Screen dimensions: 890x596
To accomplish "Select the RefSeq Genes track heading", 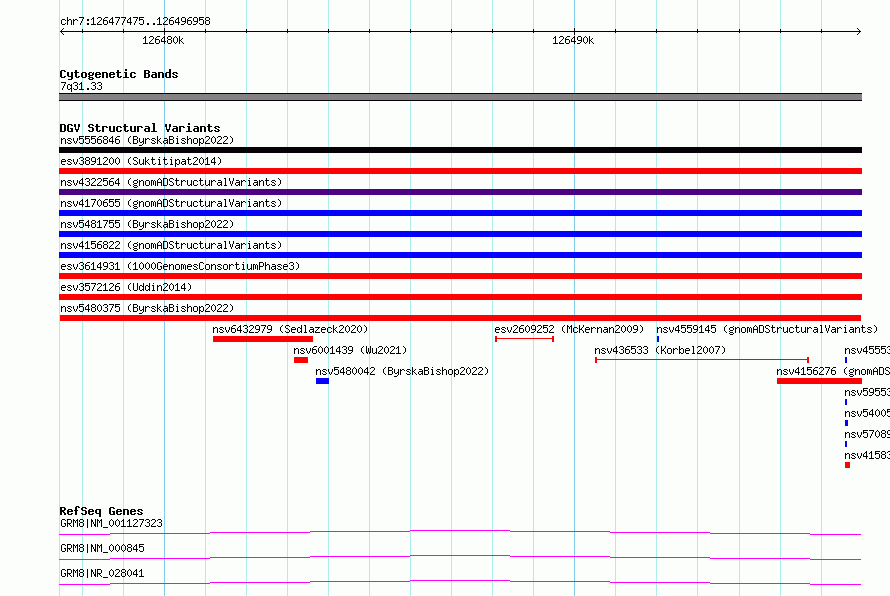I will (101, 511).
